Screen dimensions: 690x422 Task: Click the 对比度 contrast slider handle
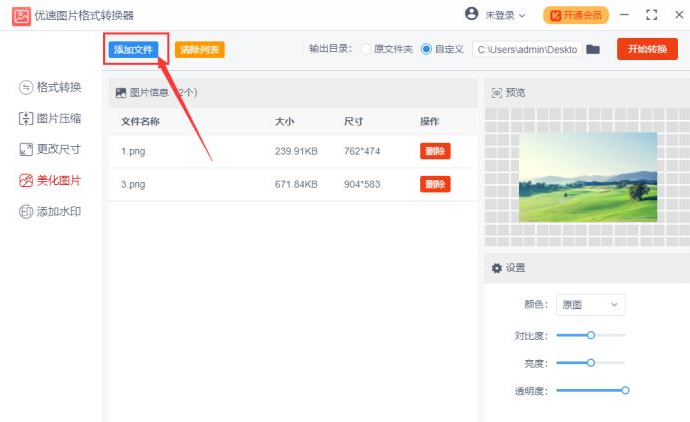(591, 335)
